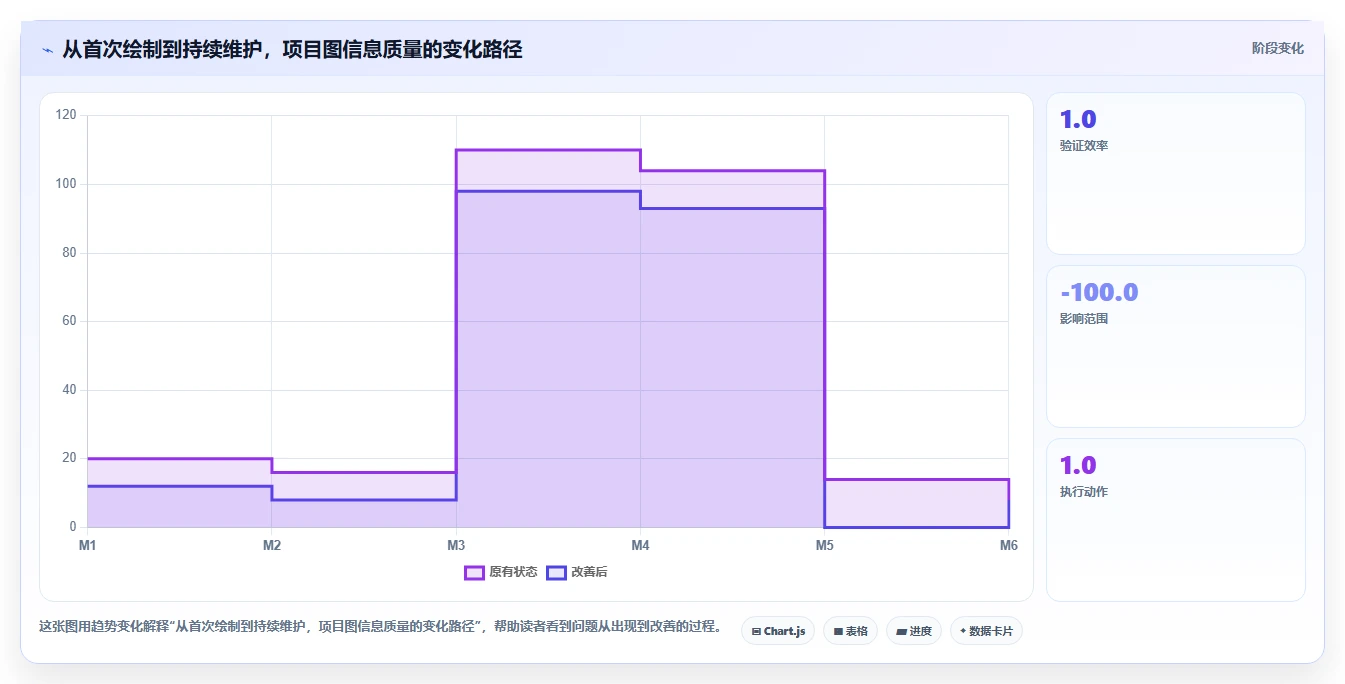Select the 数据卡片 tag

tap(986, 631)
